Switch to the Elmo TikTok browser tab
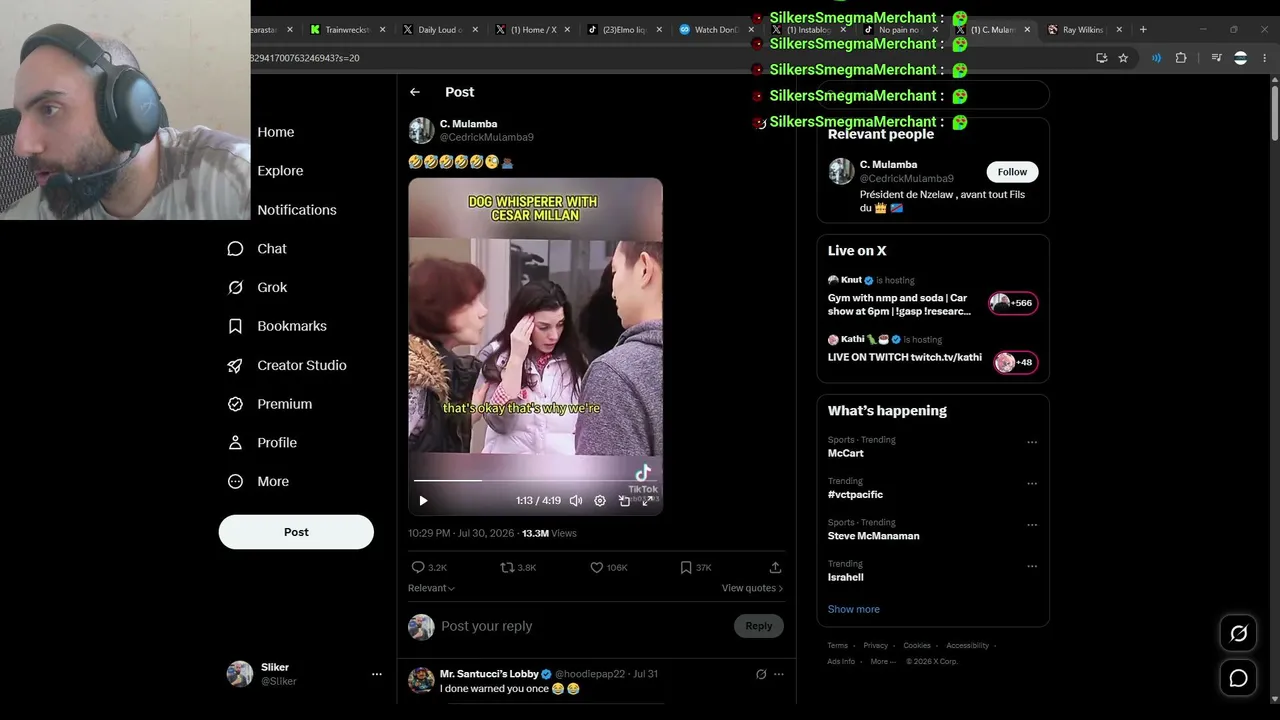Image resolution: width=1280 pixels, height=720 pixels. coord(623,30)
